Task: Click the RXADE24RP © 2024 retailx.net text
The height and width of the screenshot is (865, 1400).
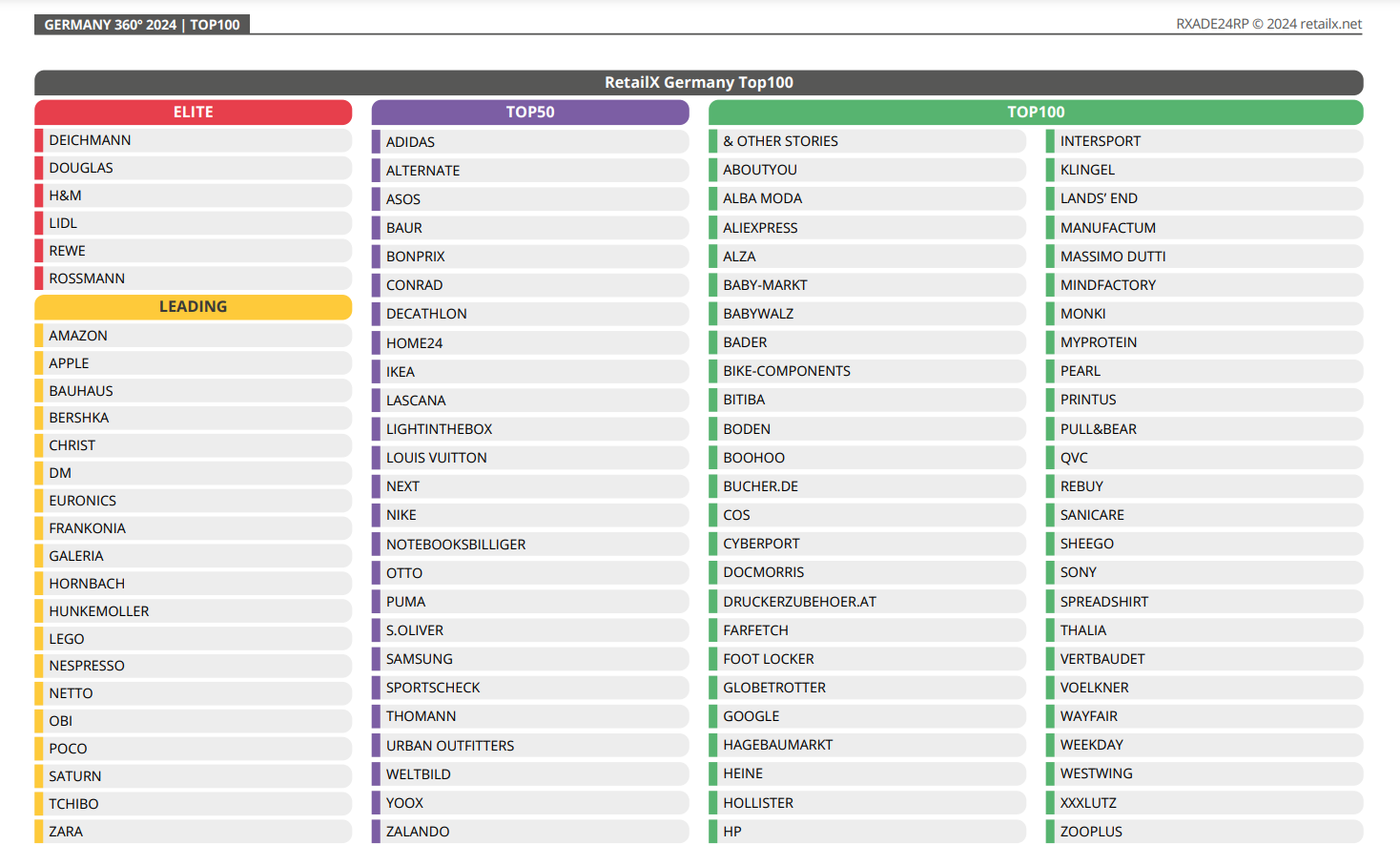Action: 1268,24
